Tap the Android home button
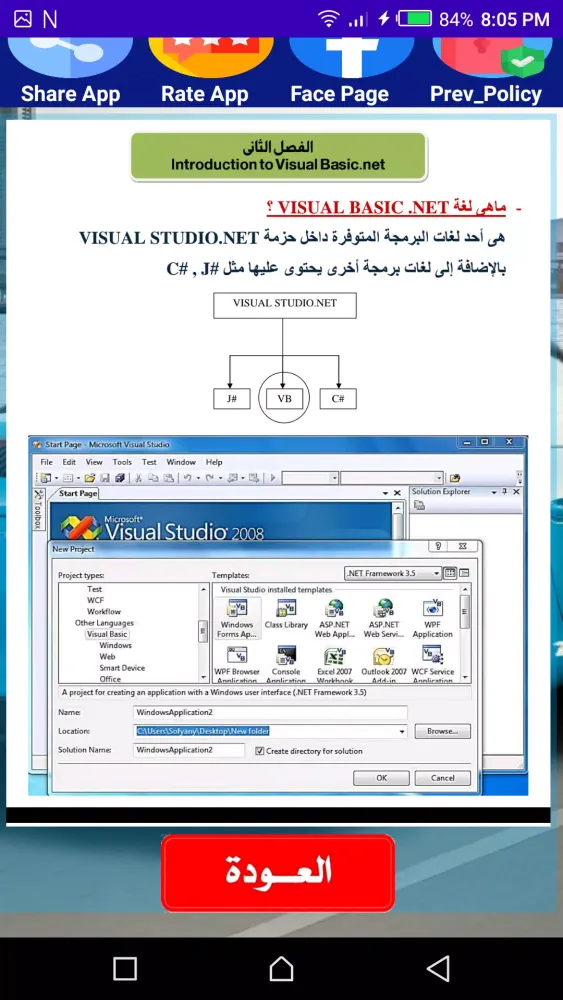This screenshot has height=1000, width=563. pos(281,969)
